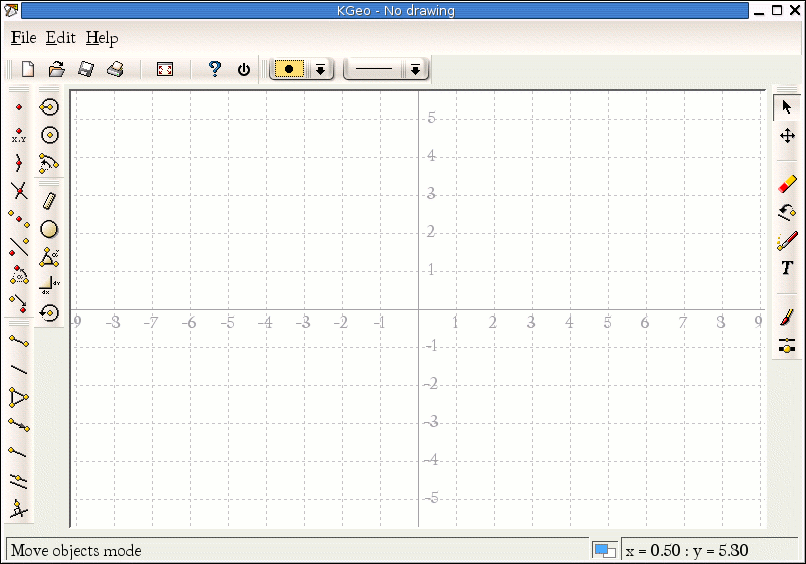
Task: Click the status bar screen indicator icon
Action: [604, 550]
